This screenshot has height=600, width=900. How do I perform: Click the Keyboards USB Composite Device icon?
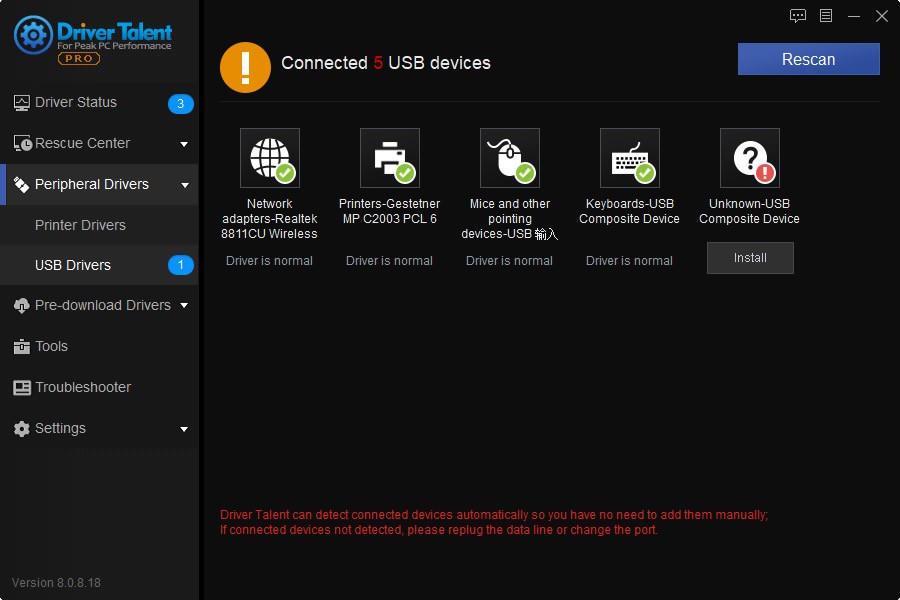coord(630,158)
